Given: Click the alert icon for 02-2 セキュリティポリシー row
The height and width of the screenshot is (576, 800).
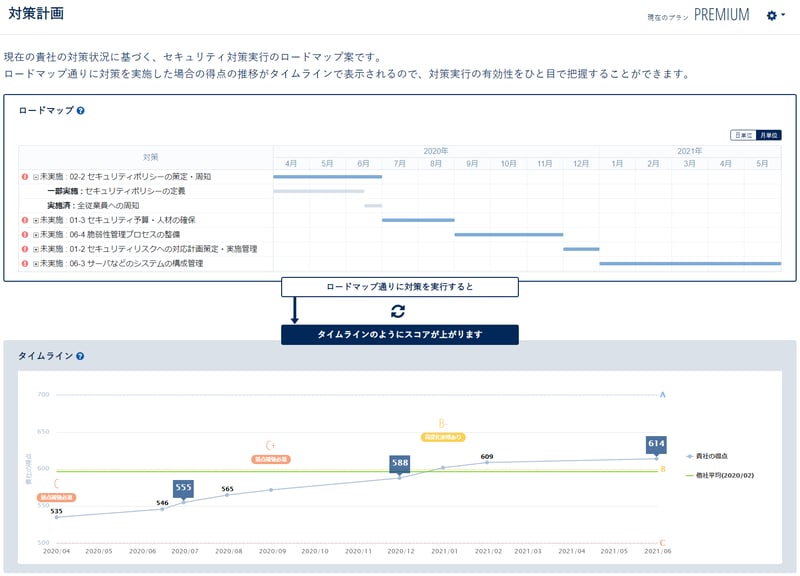Looking at the screenshot, I should pyautogui.click(x=24, y=177).
